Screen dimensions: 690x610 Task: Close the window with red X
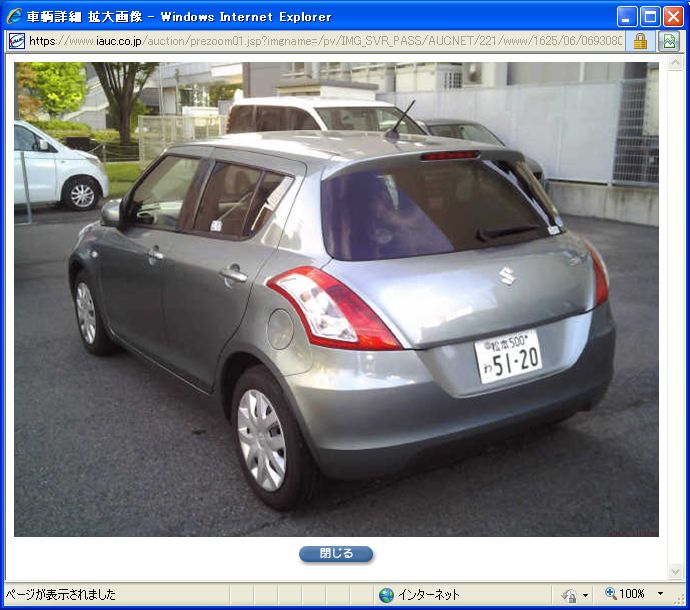[672, 16]
